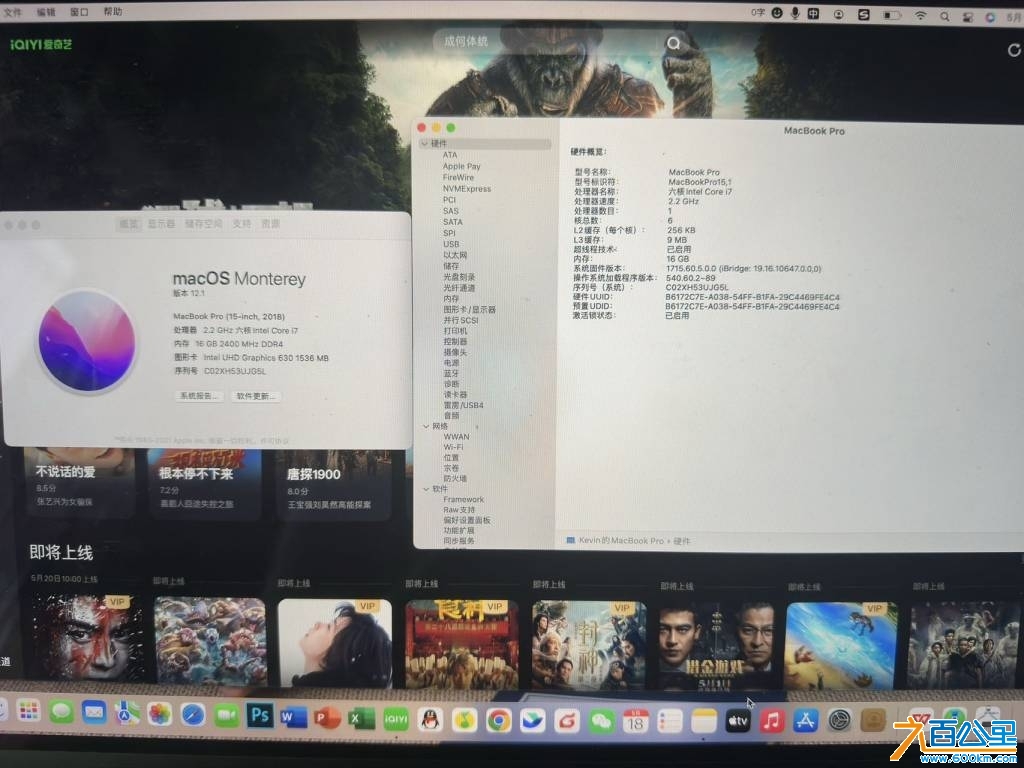The height and width of the screenshot is (768, 1024).
Task: Click the Sogou input S menu bar icon
Action: point(863,14)
